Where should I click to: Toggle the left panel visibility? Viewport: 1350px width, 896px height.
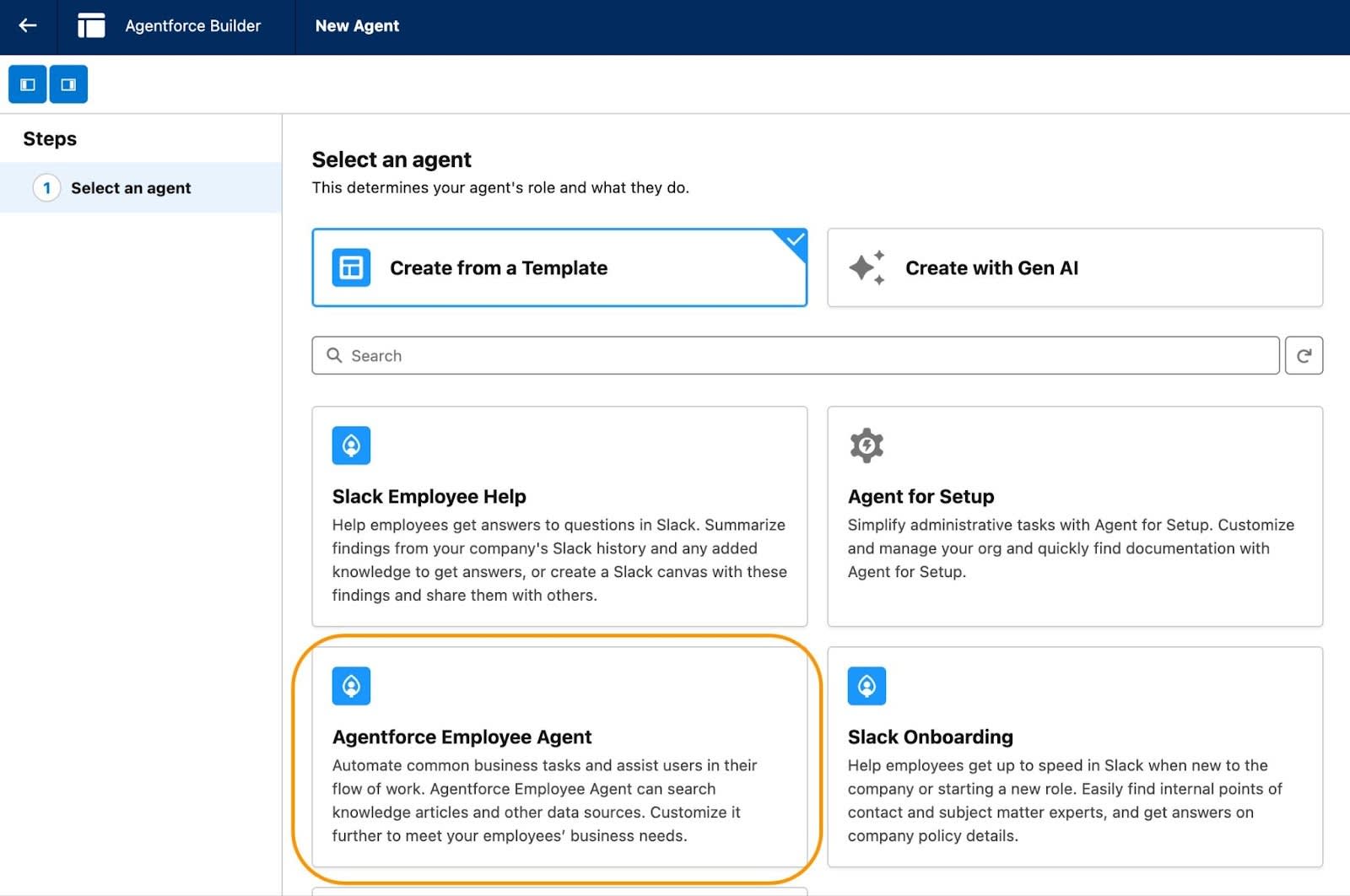coord(27,84)
